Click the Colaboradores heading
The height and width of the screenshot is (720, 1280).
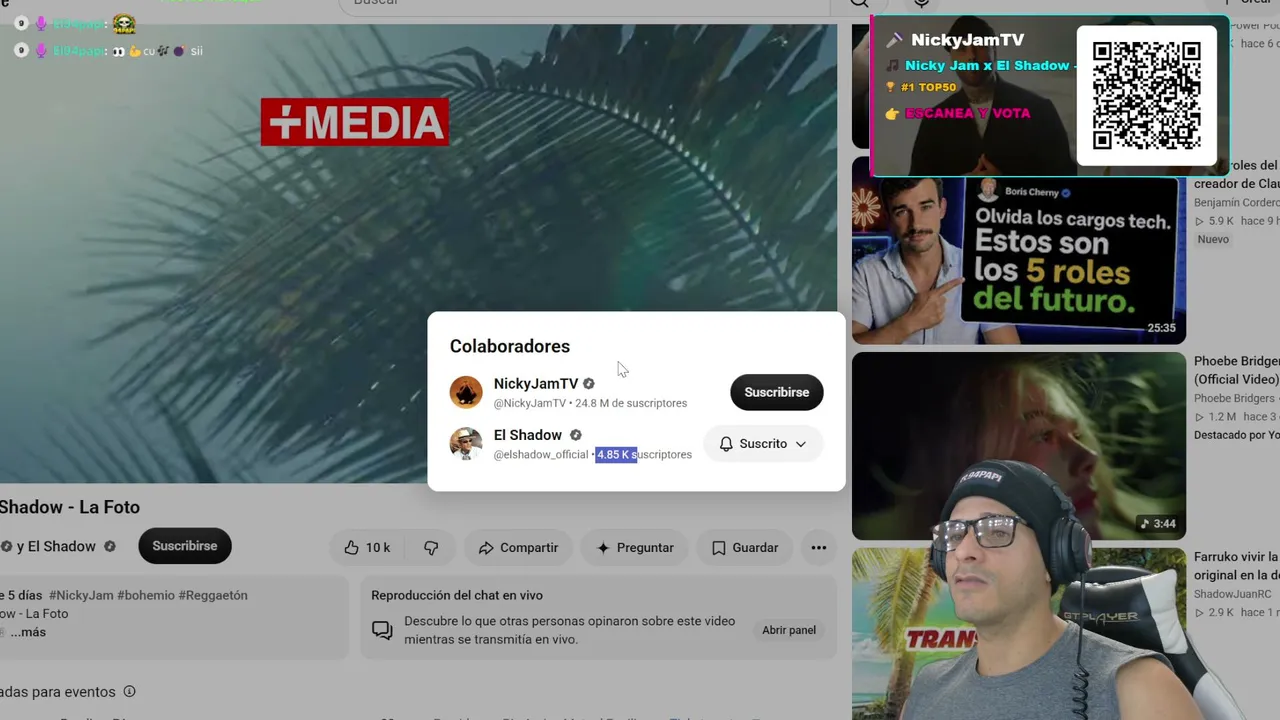pyautogui.click(x=510, y=346)
